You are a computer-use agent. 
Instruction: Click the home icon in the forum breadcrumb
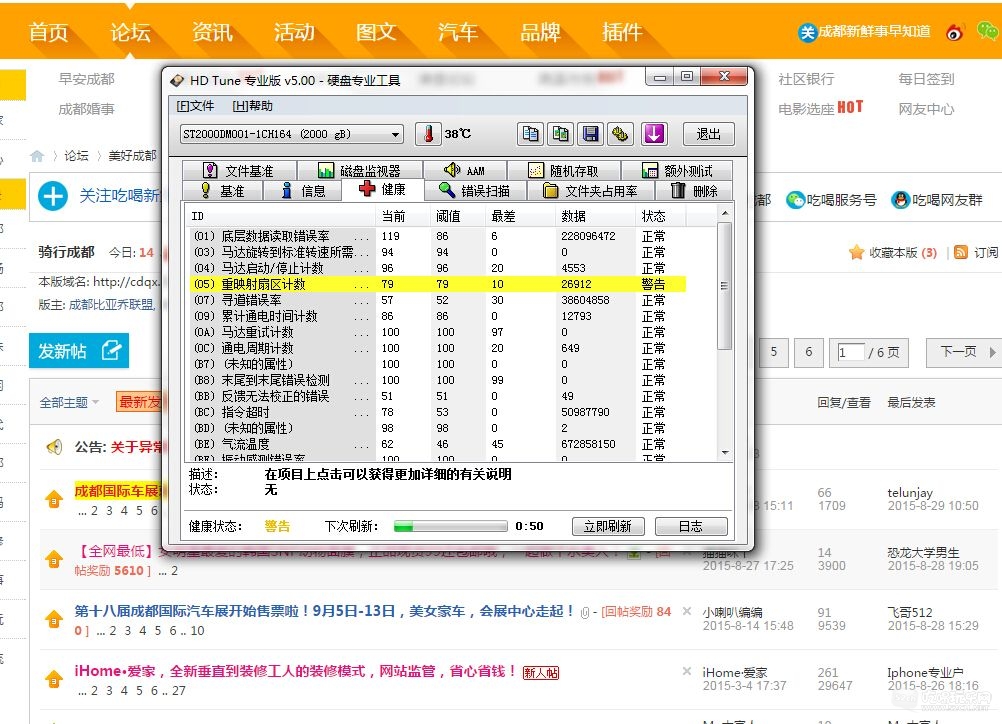point(37,155)
